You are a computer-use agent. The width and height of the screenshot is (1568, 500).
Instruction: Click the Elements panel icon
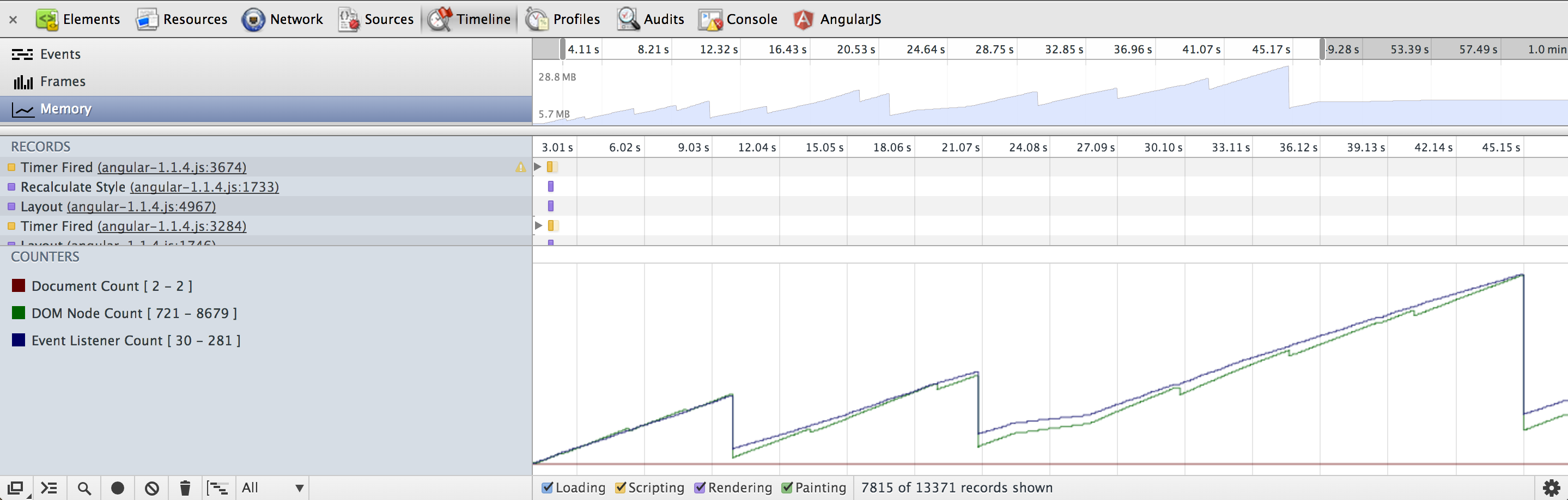pyautogui.click(x=47, y=20)
